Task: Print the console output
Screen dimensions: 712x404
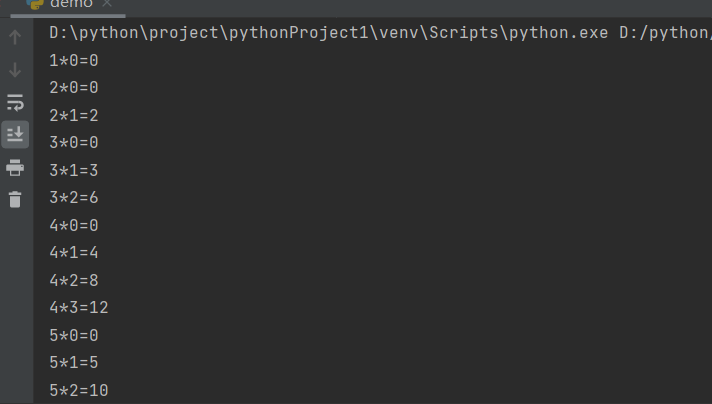Action: tap(15, 167)
